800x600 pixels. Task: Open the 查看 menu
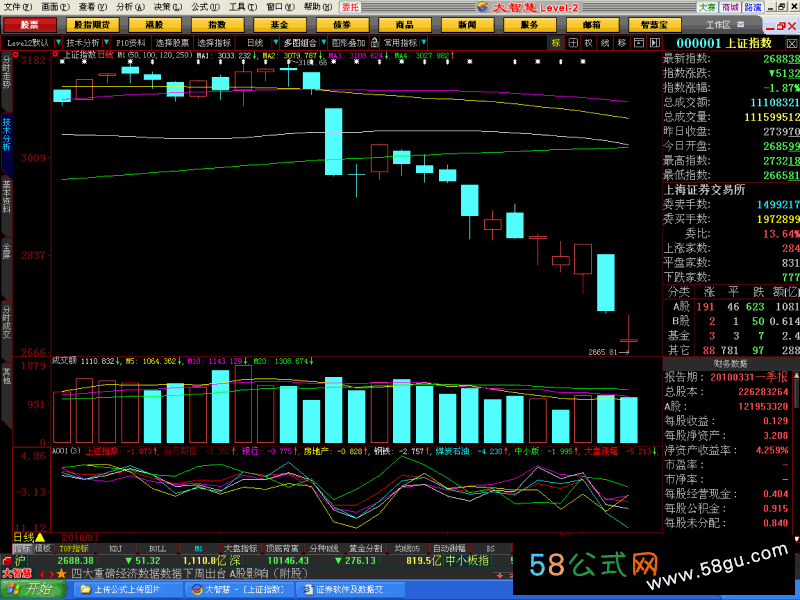[x=92, y=7]
